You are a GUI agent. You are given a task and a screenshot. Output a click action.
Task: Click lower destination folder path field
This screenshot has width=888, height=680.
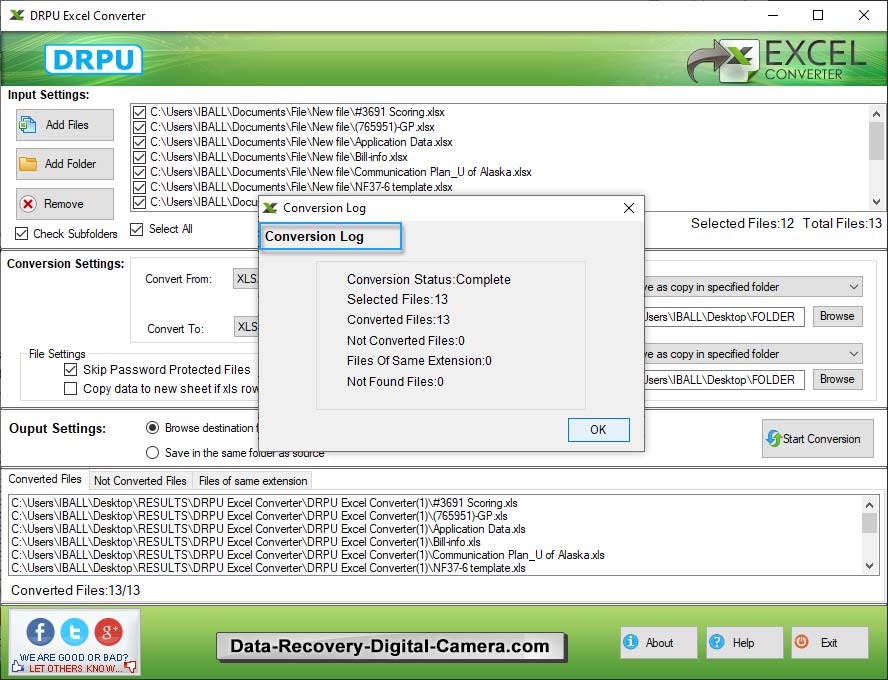[x=724, y=379]
